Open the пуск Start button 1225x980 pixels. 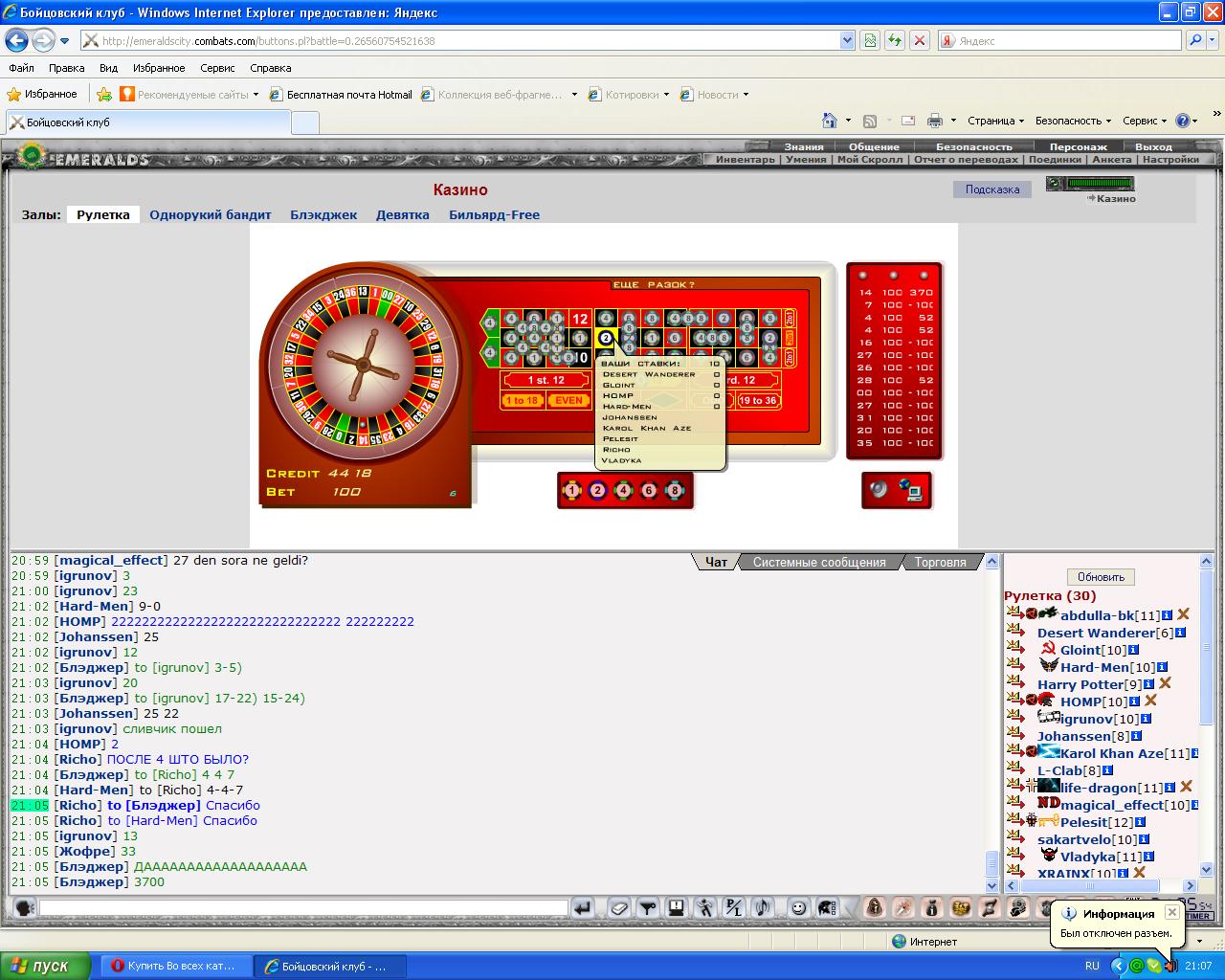(x=45, y=966)
